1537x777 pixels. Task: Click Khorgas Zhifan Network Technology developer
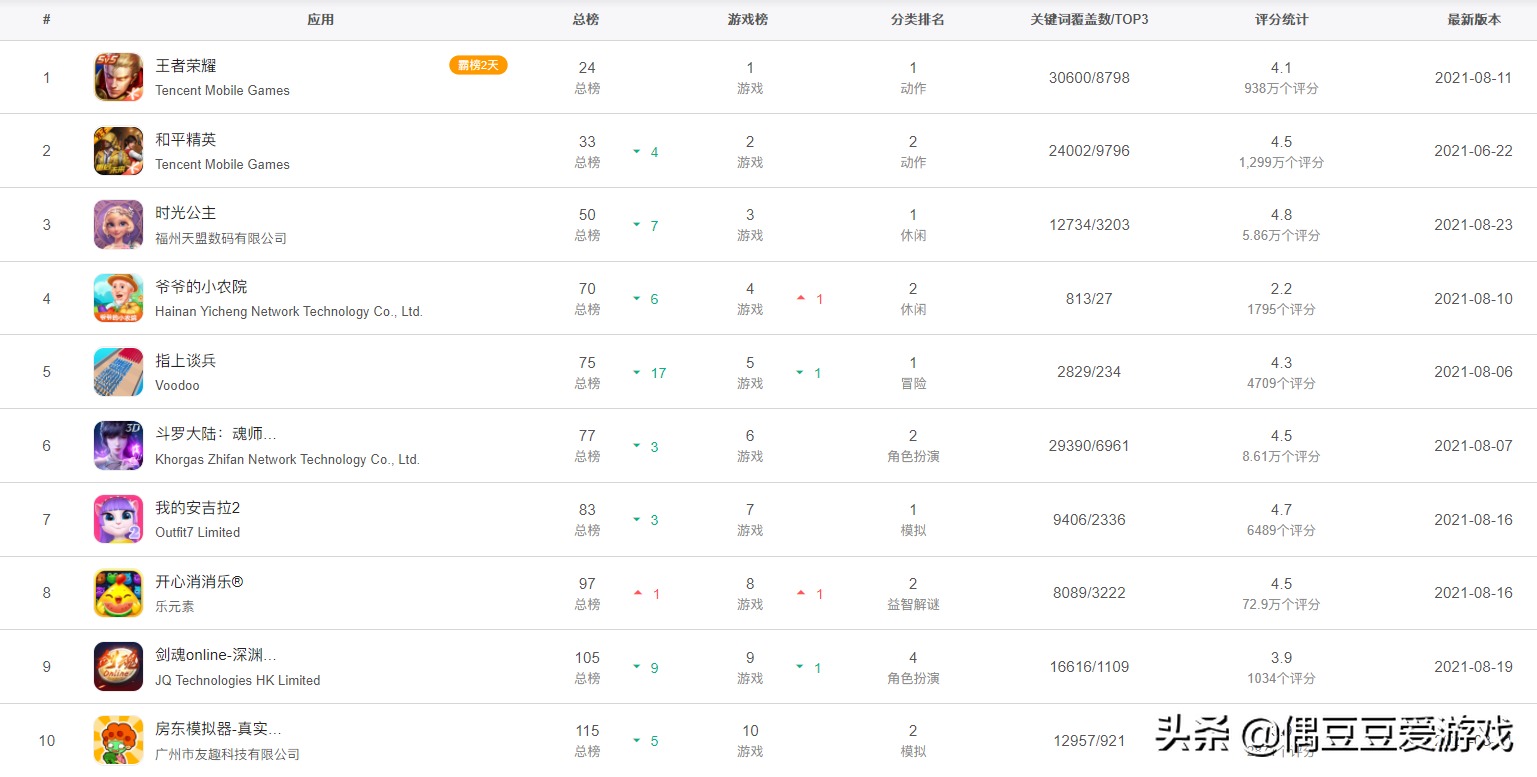click(287, 460)
